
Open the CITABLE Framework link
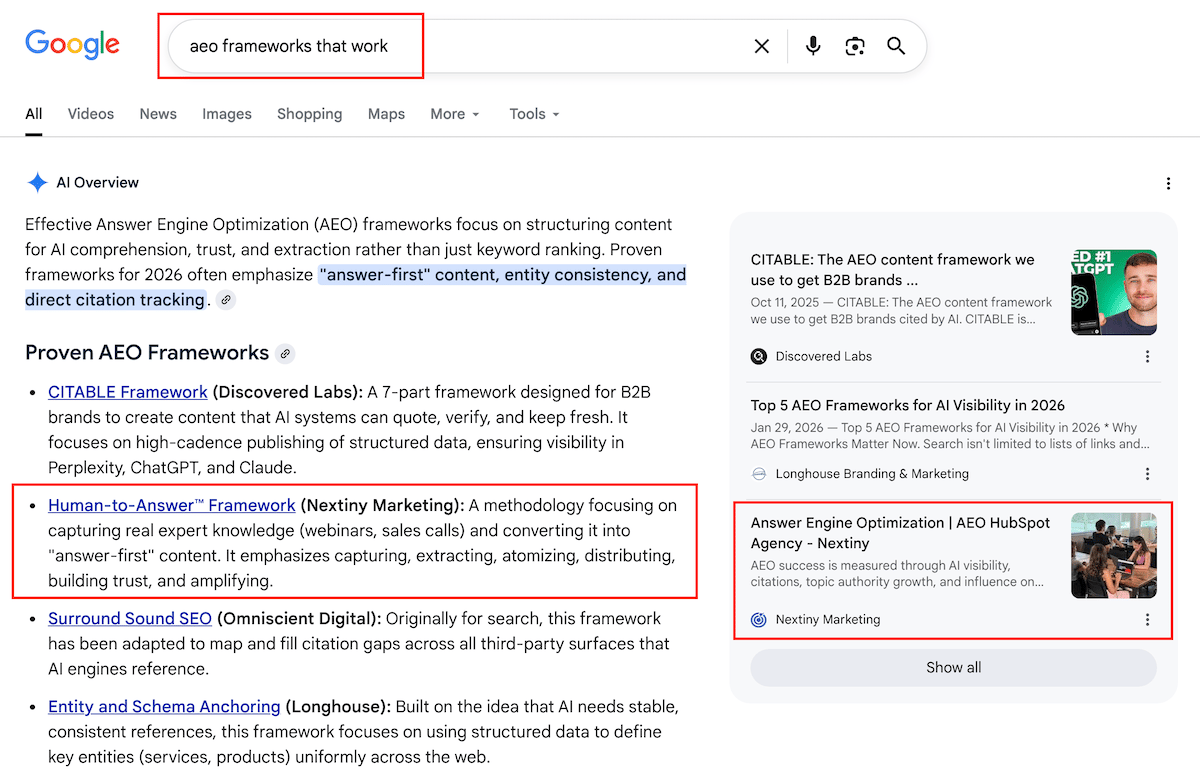pyautogui.click(x=128, y=392)
